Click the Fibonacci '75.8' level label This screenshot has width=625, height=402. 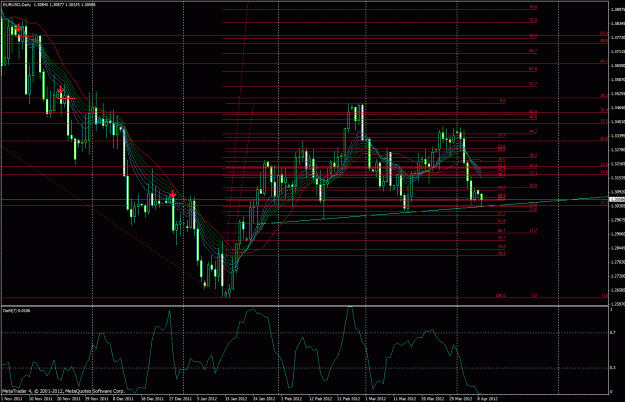tap(533, 20)
